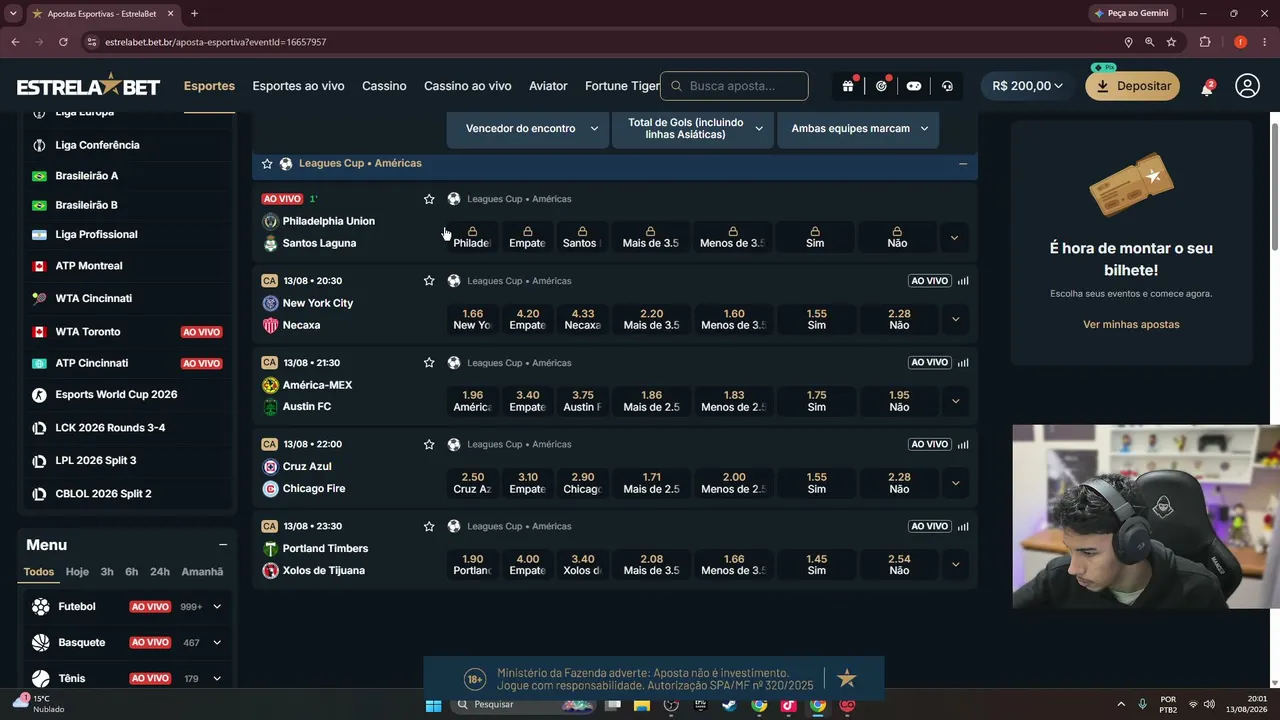Star the Leagues Cup • Américas league header
The image size is (1280, 720).
(x=267, y=164)
